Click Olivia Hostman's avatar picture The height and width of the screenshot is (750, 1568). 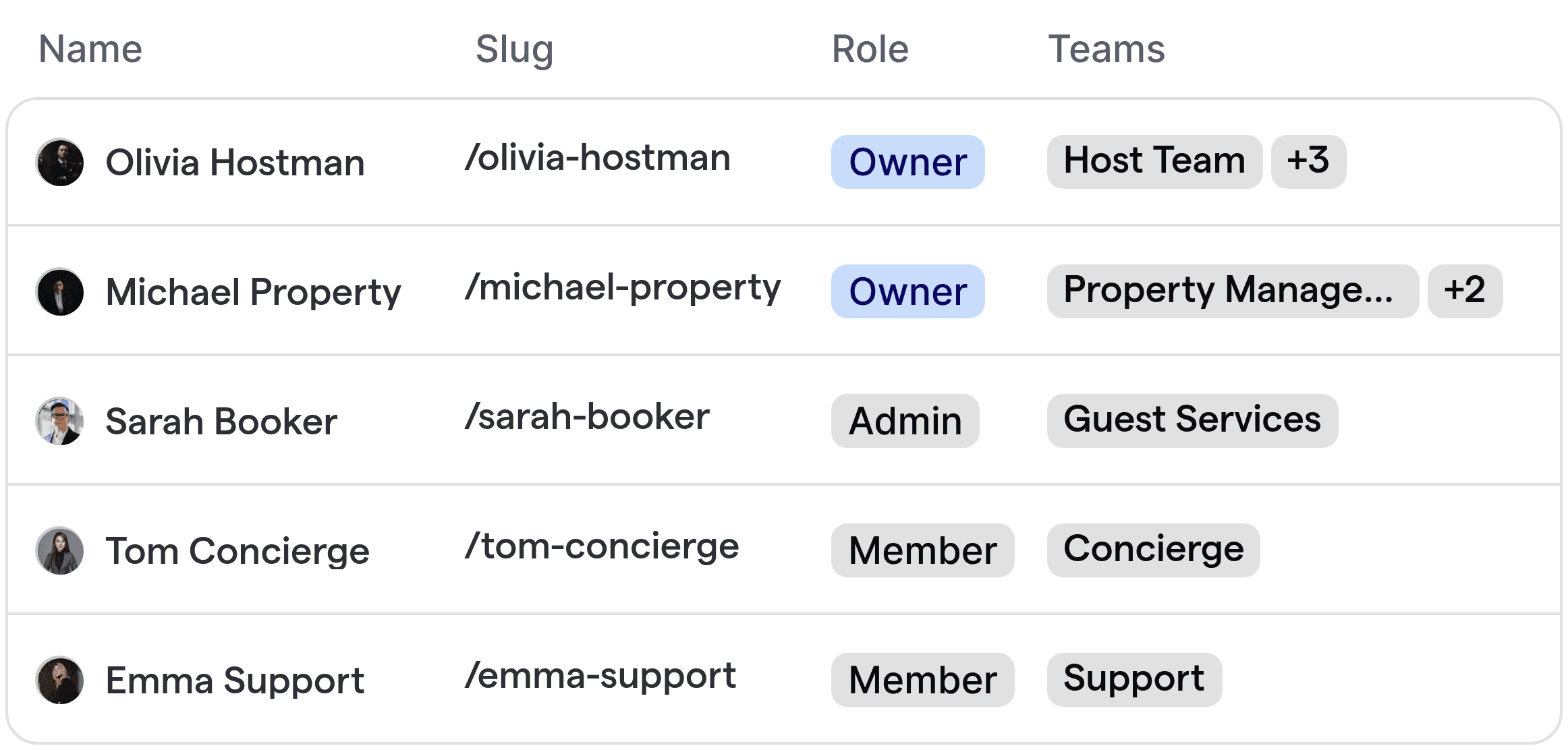60,163
